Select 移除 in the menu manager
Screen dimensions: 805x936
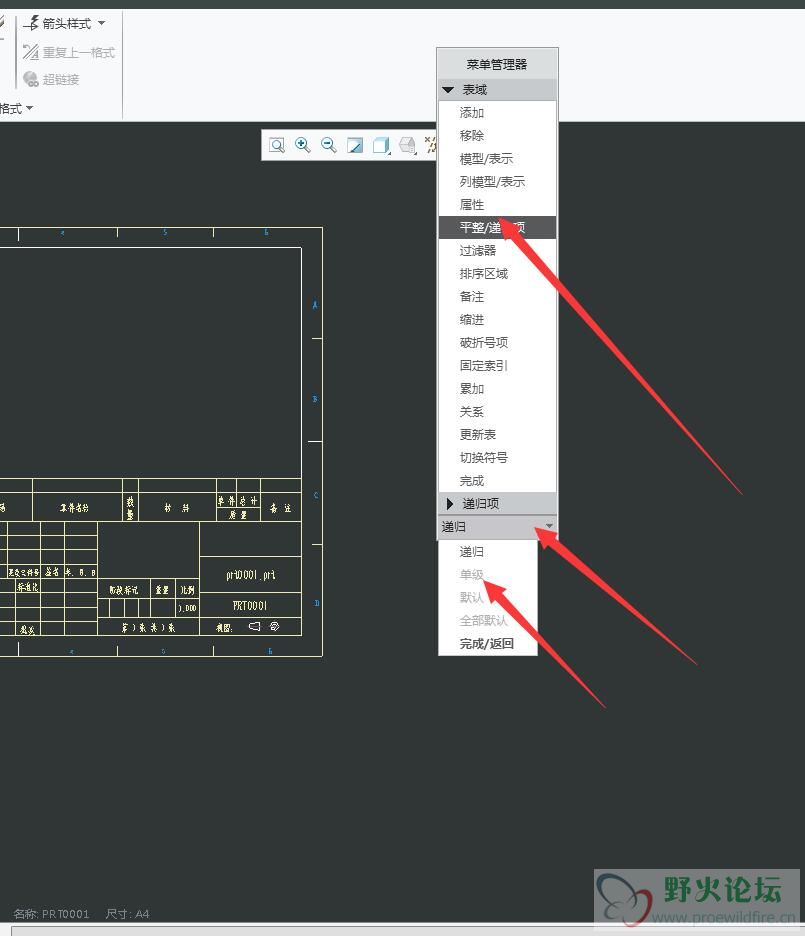[x=471, y=136]
